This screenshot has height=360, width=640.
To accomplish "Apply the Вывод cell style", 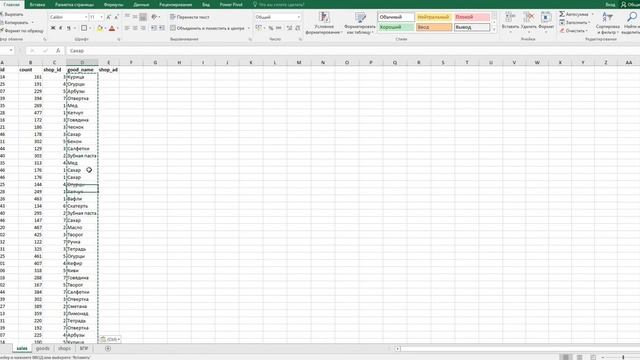I will coord(472,27).
